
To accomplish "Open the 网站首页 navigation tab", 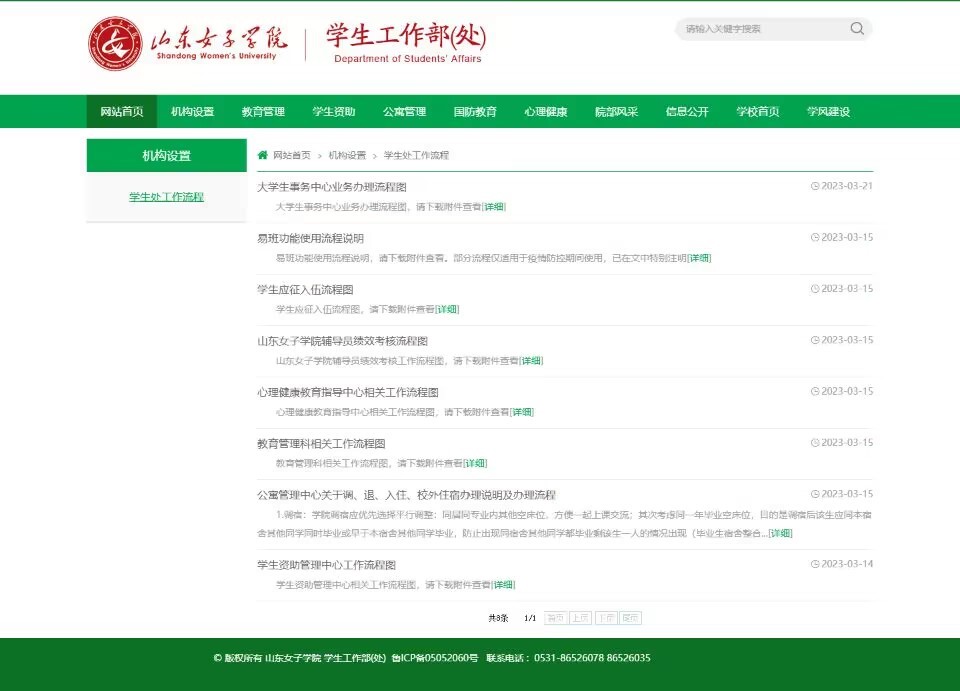I will pos(122,112).
